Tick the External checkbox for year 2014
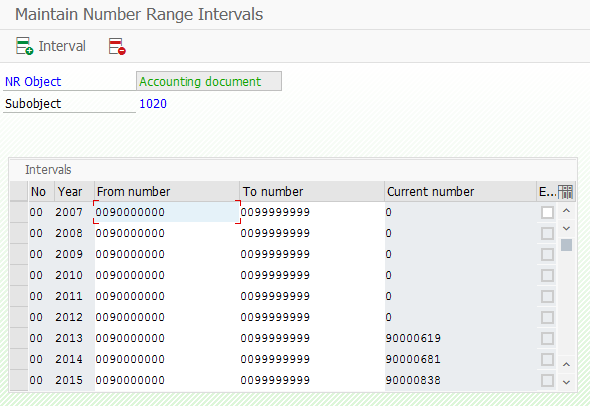Screen dimensions: 590x406 547,359
